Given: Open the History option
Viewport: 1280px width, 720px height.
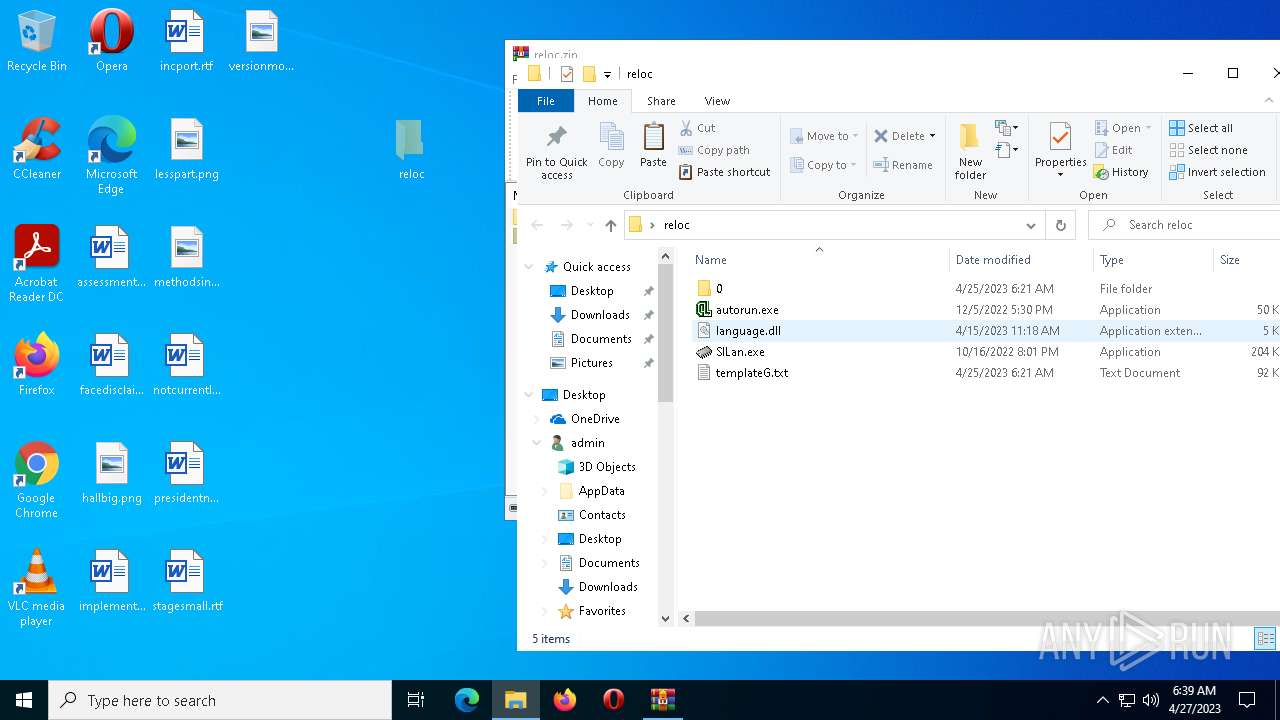Looking at the screenshot, I should point(1121,172).
